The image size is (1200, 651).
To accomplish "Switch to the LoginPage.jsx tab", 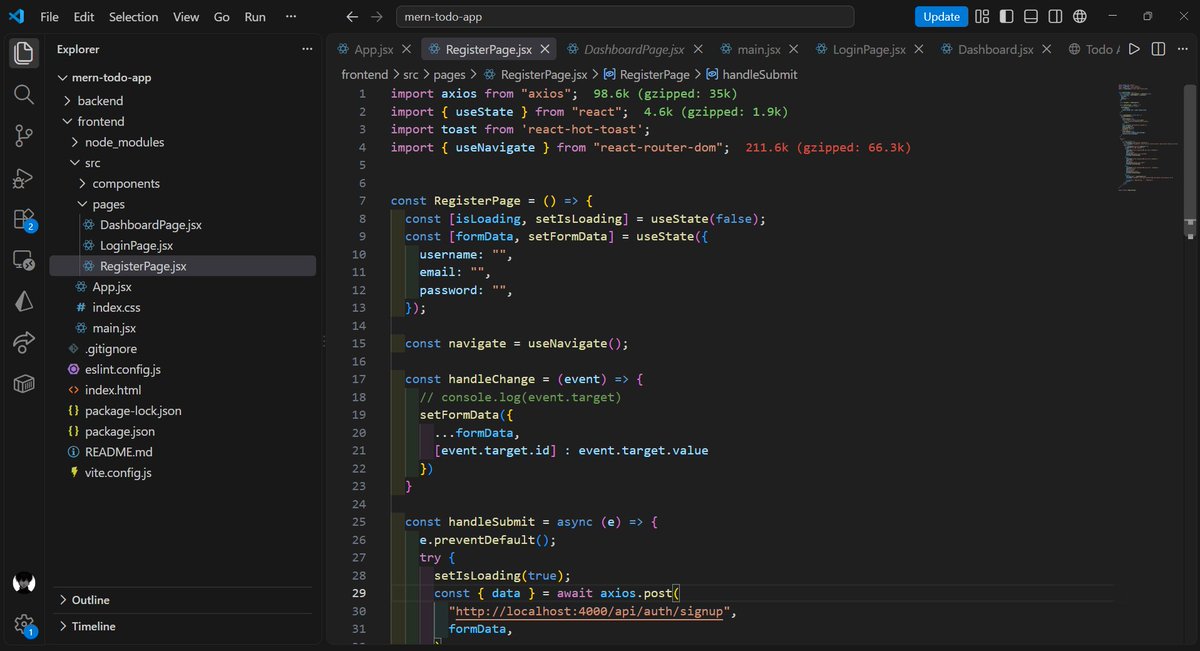I will (870, 49).
